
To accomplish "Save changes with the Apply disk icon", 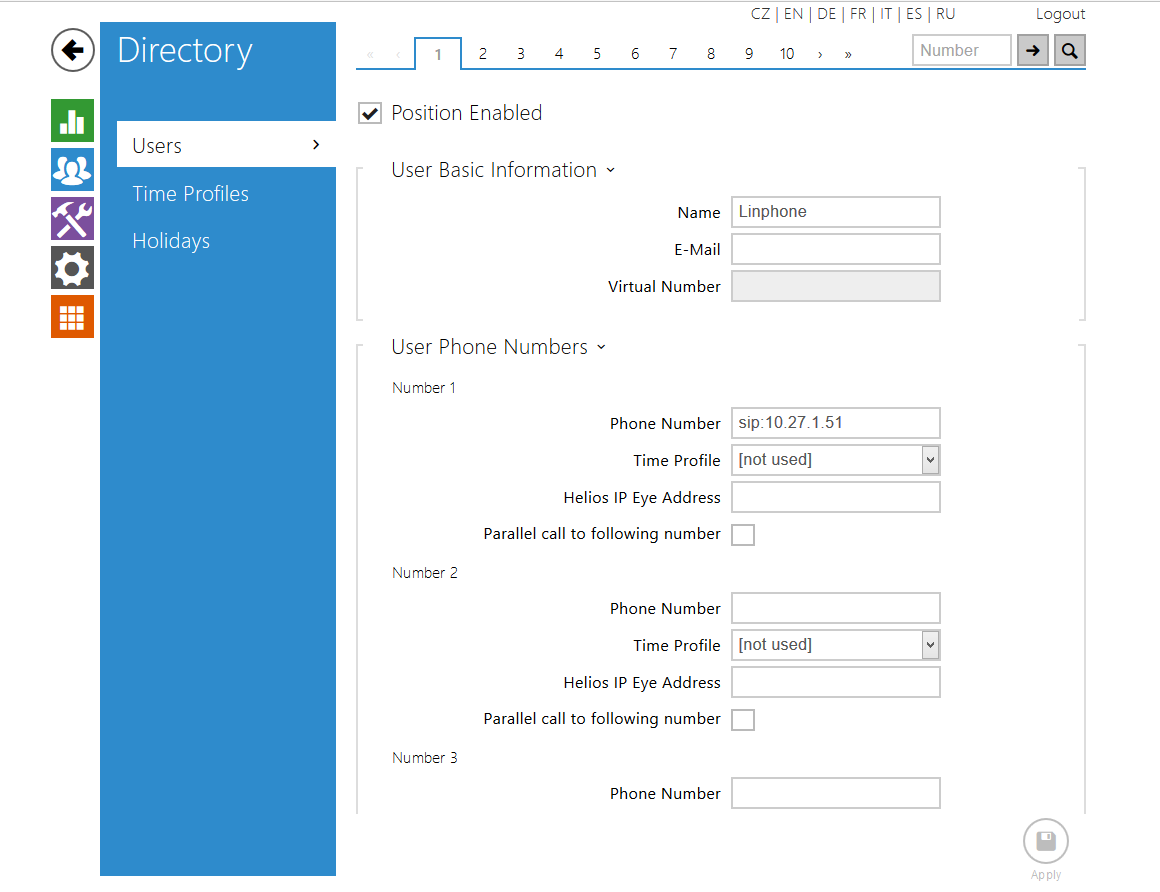I will point(1045,841).
